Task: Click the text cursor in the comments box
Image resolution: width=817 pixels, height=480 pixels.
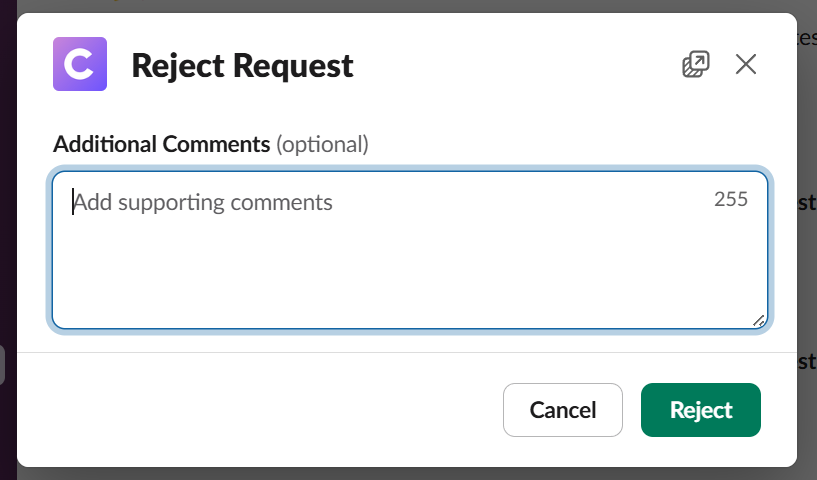Action: (73, 202)
